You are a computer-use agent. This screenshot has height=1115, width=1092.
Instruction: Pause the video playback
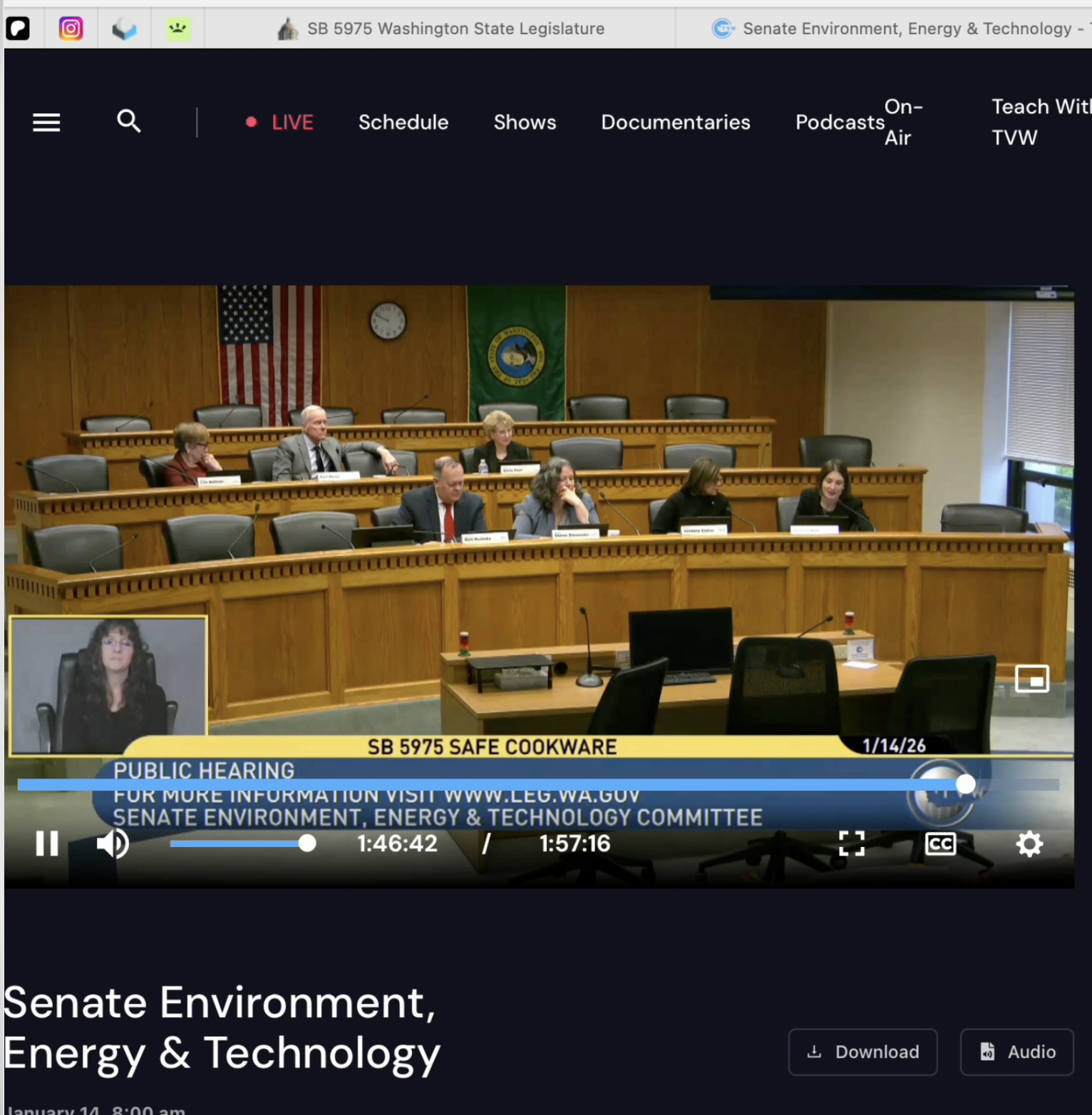47,843
